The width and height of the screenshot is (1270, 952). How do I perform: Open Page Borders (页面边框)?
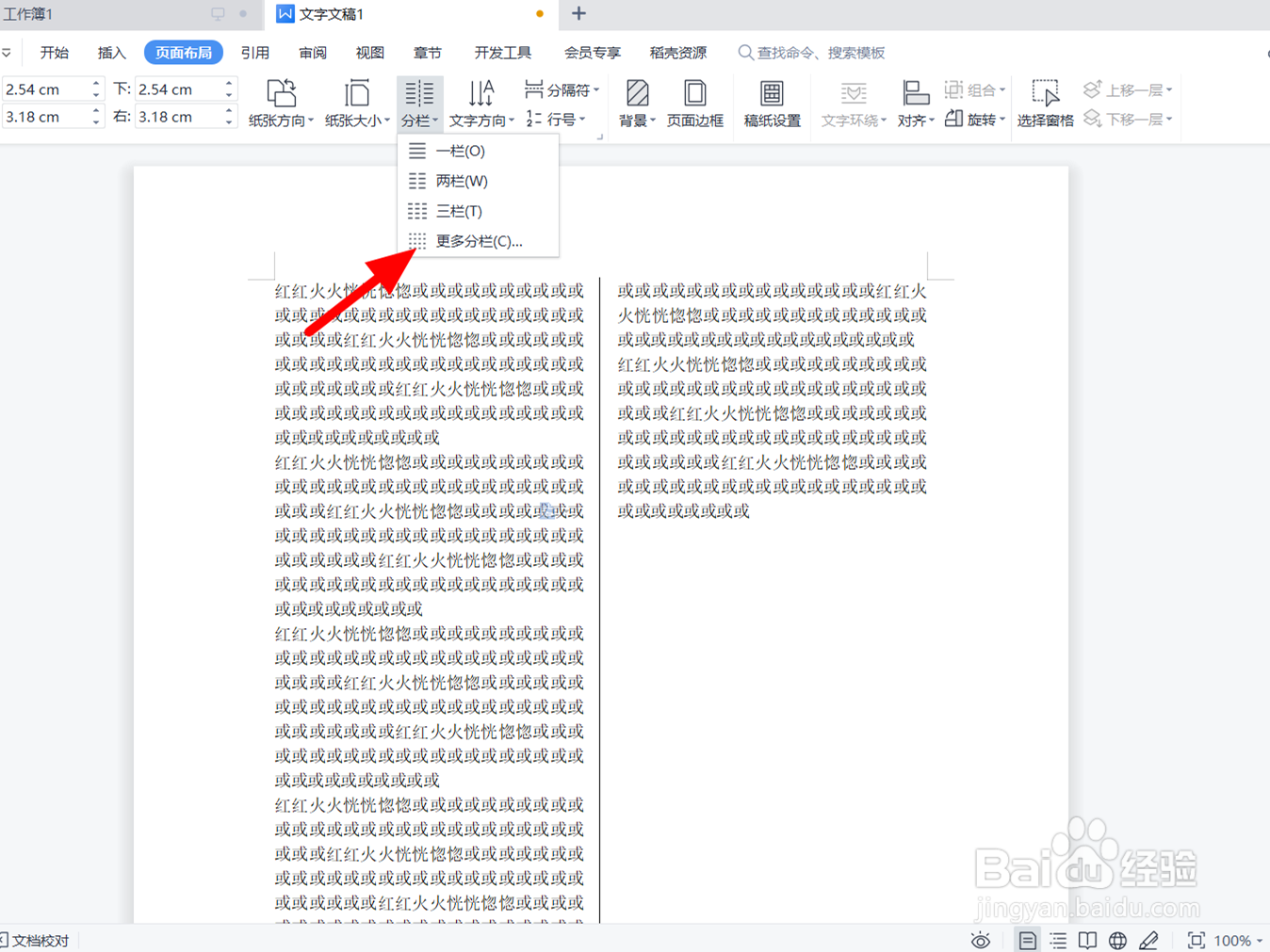[695, 104]
